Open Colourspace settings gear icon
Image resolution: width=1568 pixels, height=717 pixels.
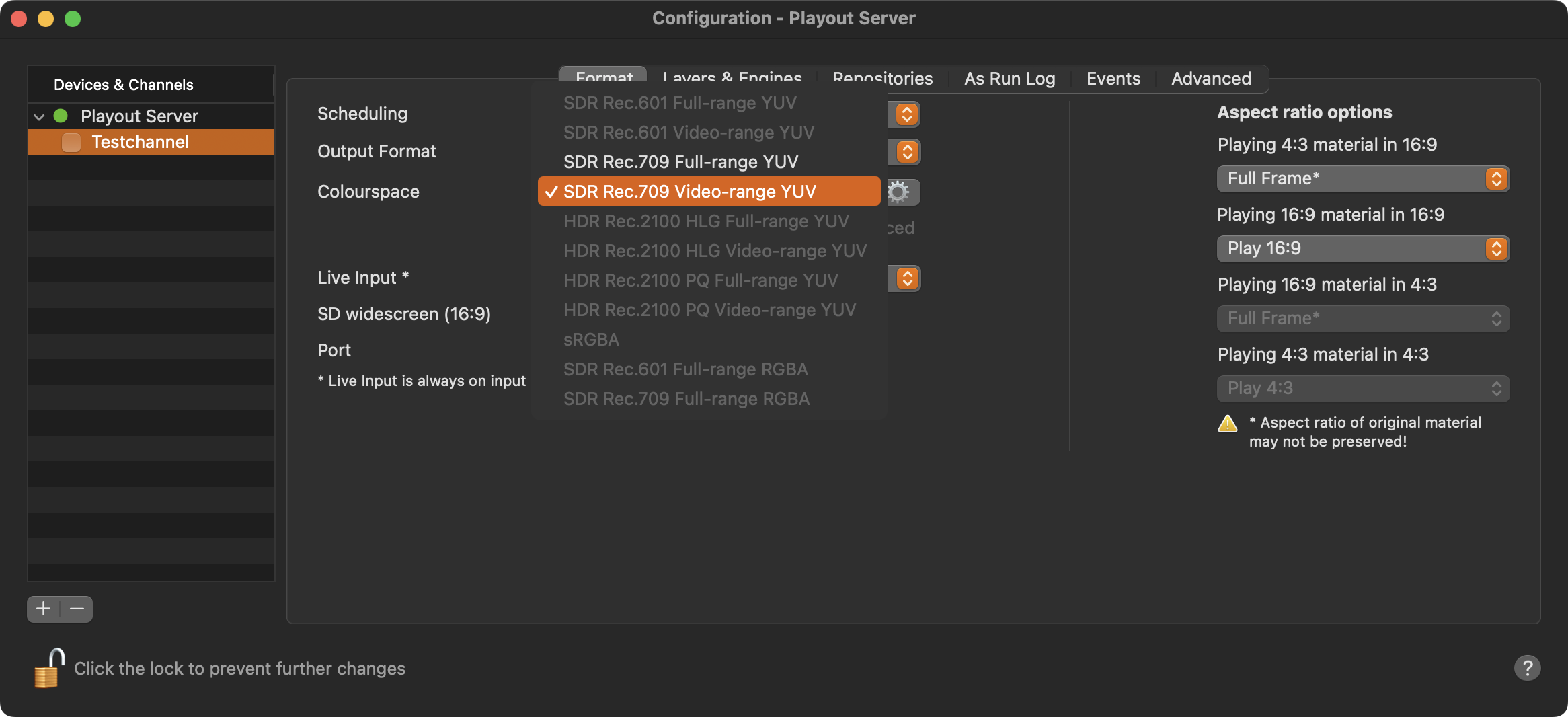point(899,192)
